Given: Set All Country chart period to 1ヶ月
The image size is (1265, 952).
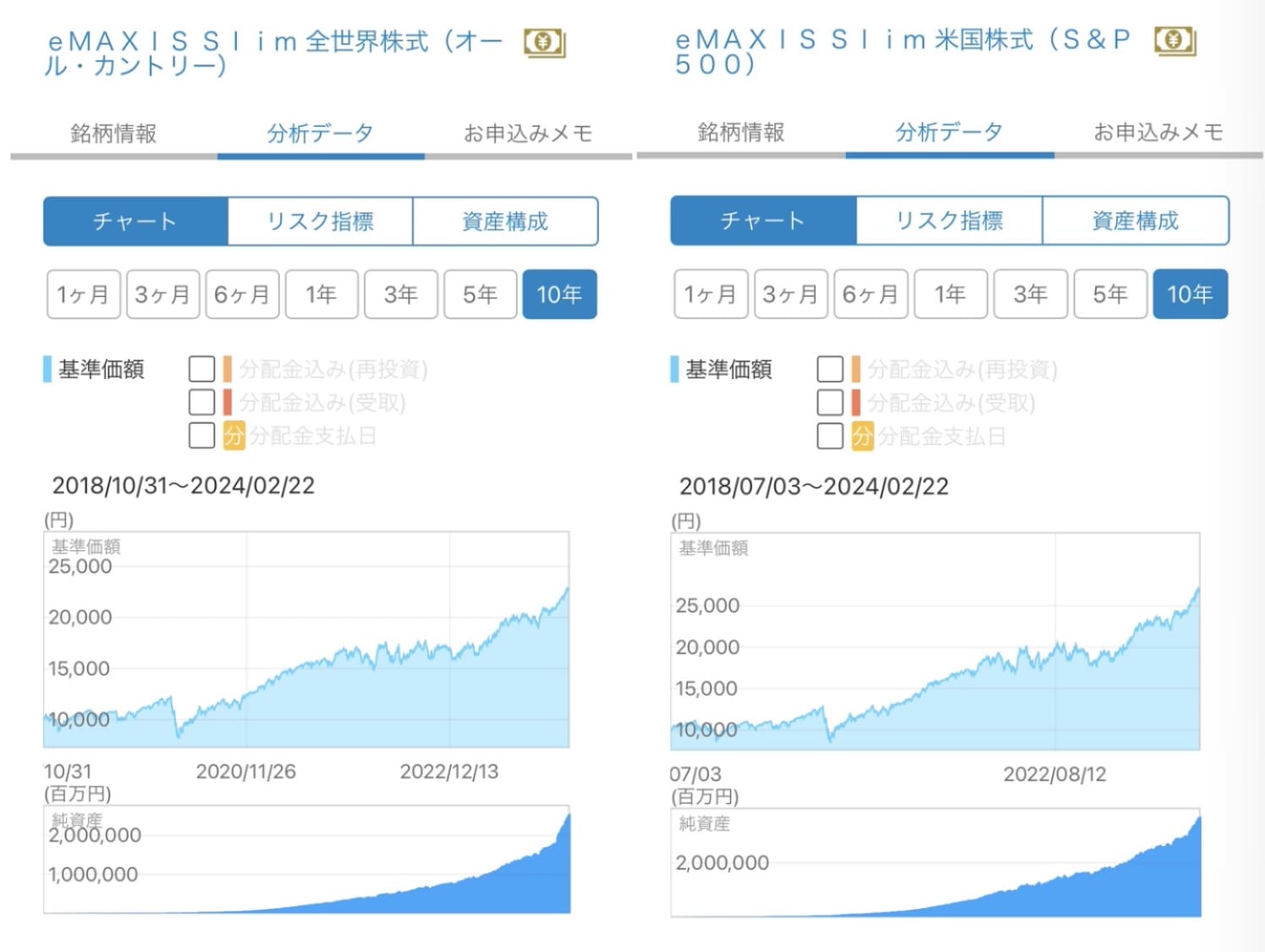Looking at the screenshot, I should click(x=84, y=294).
